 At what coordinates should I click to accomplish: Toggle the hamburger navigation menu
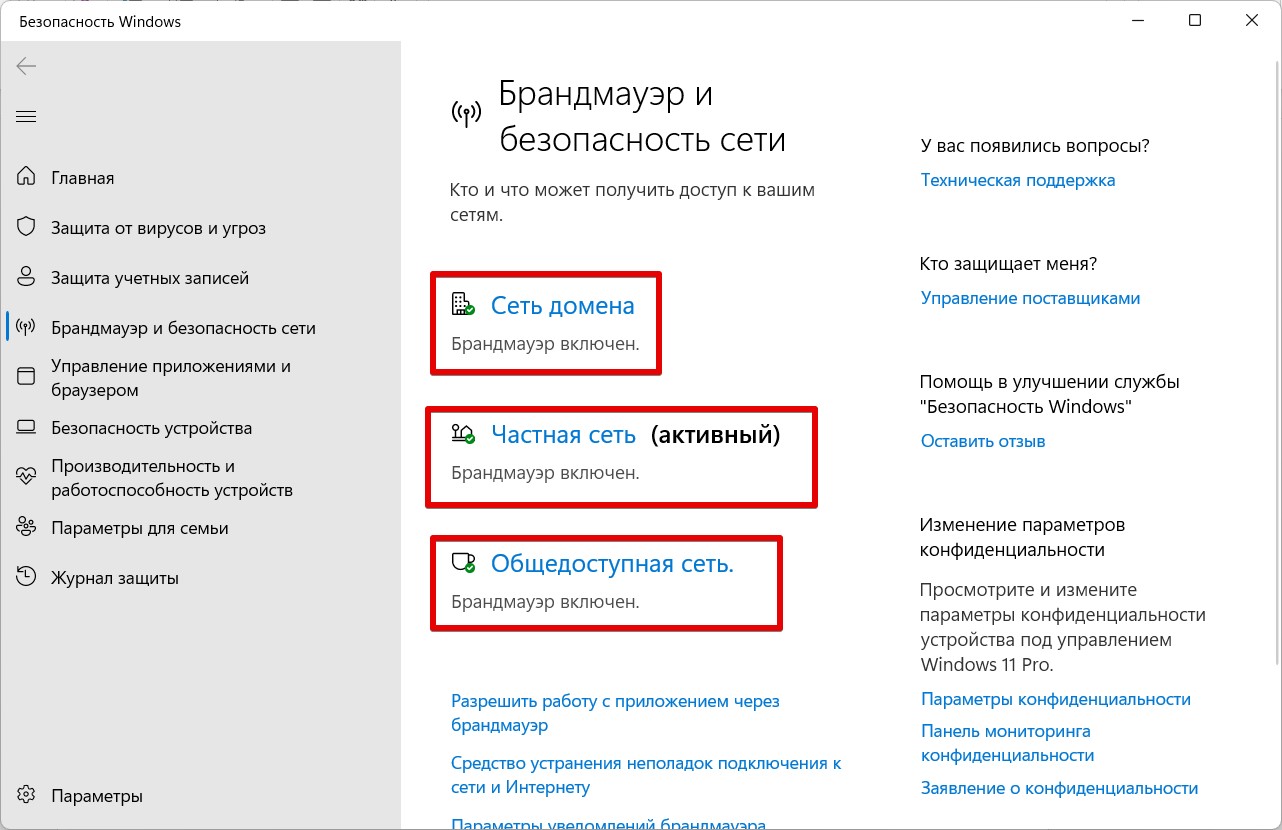click(x=26, y=117)
